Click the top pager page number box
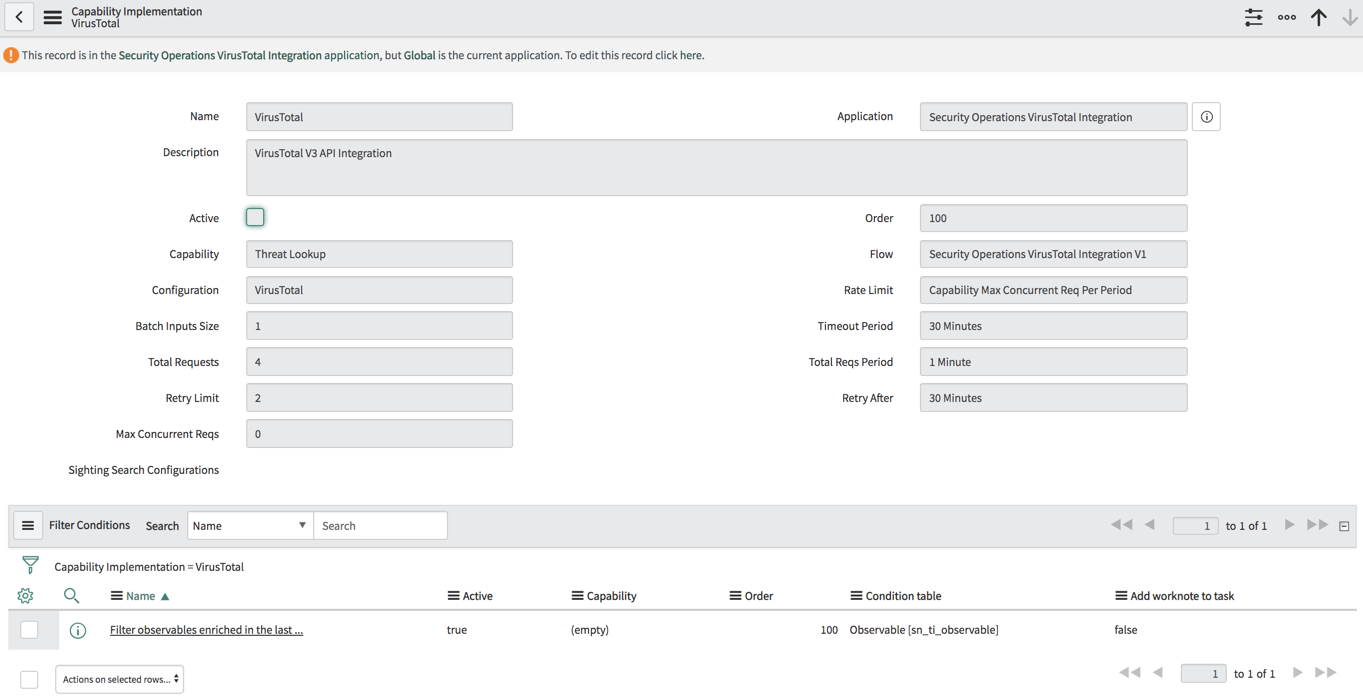1363x696 pixels. [1195, 525]
